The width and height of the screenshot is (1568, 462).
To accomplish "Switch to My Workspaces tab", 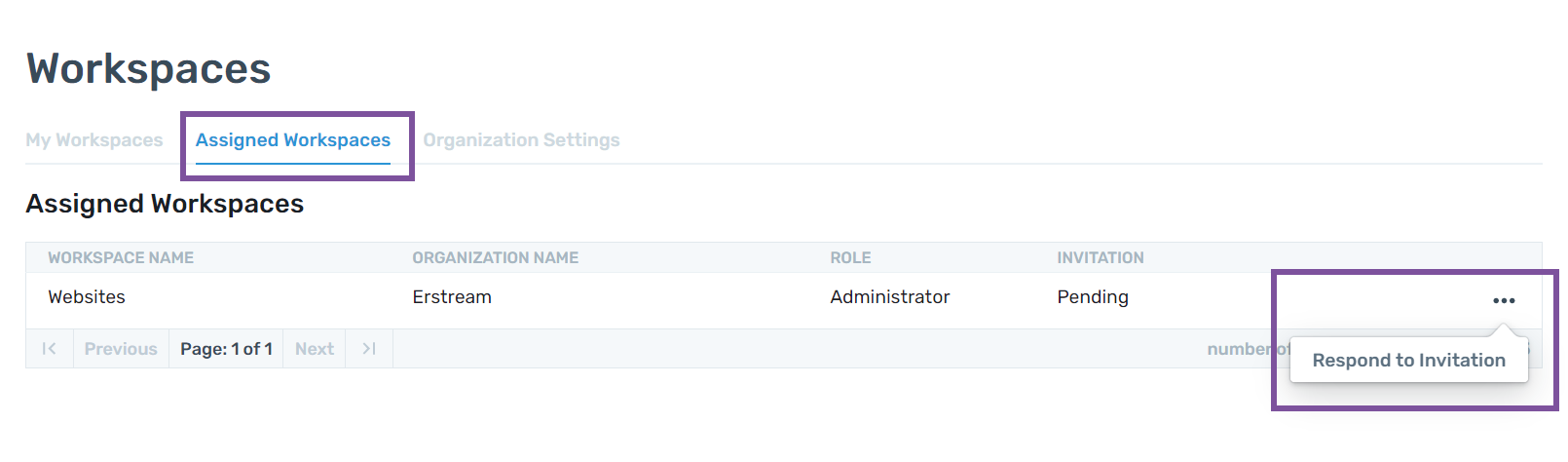I will pyautogui.click(x=94, y=140).
